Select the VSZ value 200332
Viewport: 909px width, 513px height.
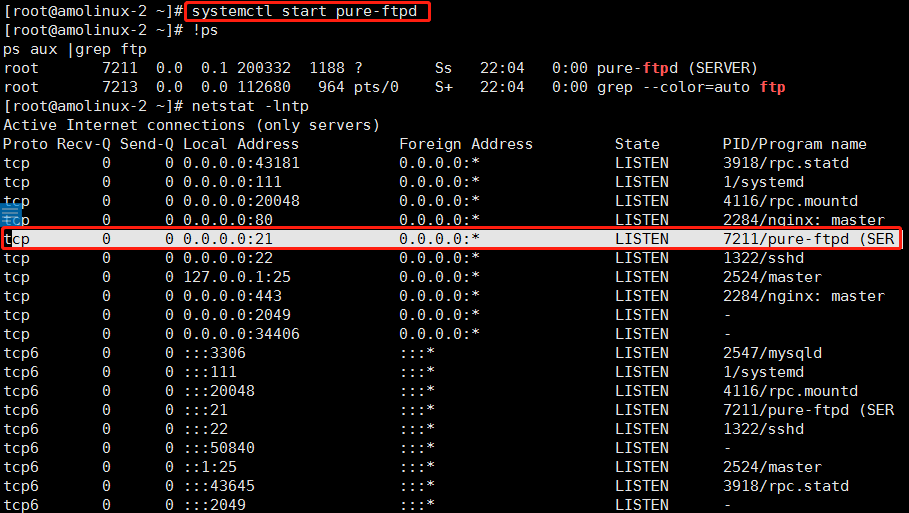(x=264, y=68)
